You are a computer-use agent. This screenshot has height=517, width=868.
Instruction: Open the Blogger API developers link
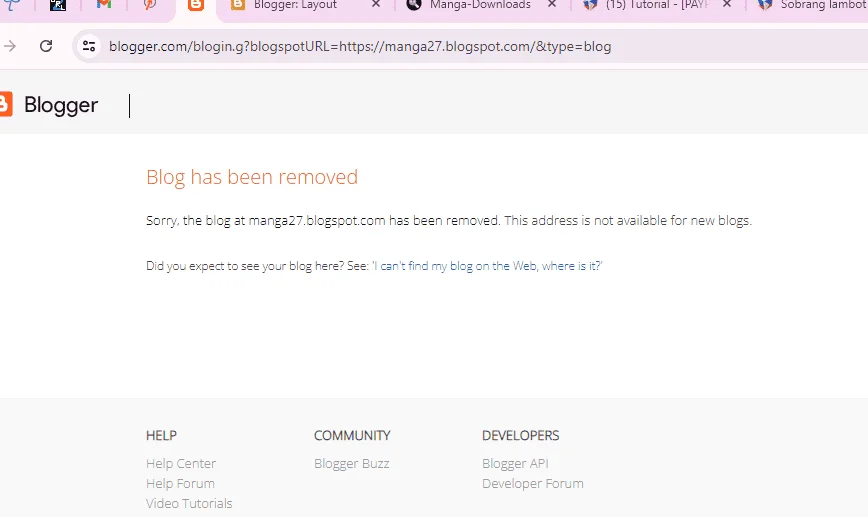coord(515,463)
